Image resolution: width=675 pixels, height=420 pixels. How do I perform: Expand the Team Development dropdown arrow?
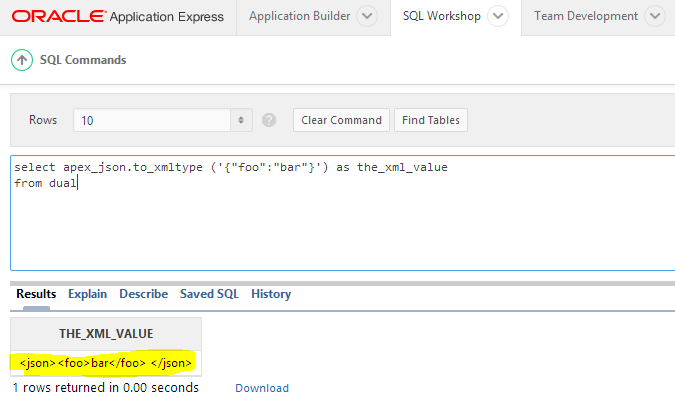[655, 17]
